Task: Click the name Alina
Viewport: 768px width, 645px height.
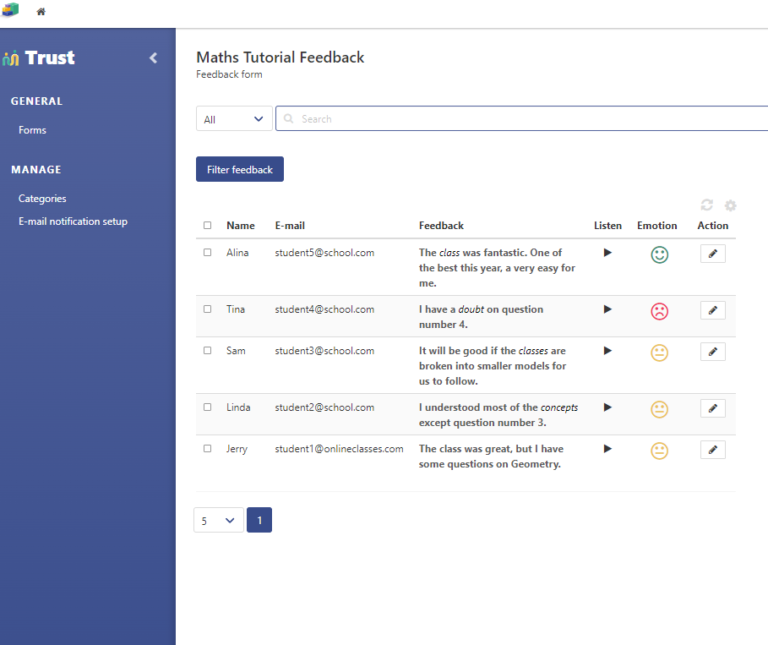Action: (x=238, y=253)
